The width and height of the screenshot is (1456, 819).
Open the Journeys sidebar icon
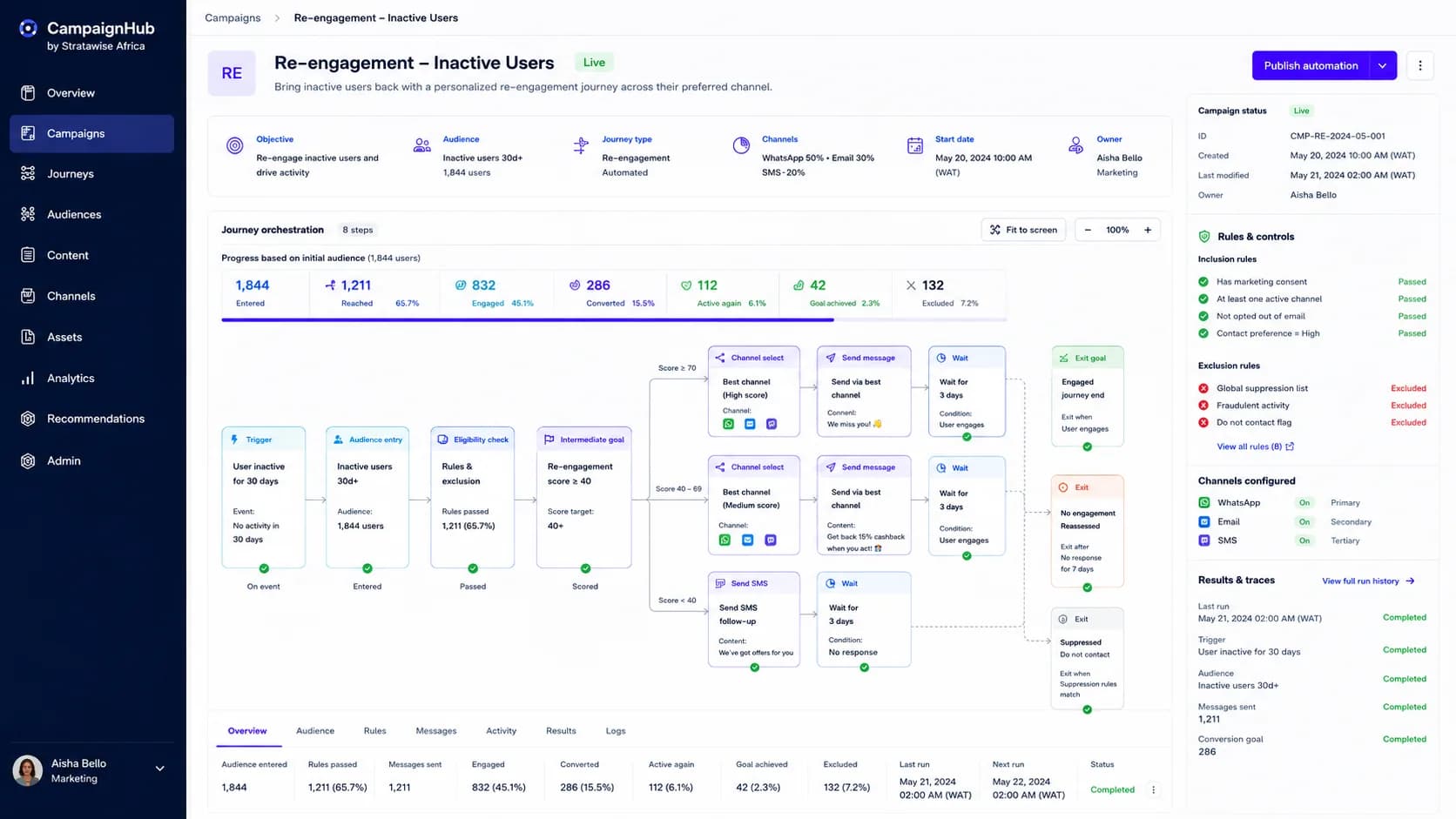click(x=28, y=174)
